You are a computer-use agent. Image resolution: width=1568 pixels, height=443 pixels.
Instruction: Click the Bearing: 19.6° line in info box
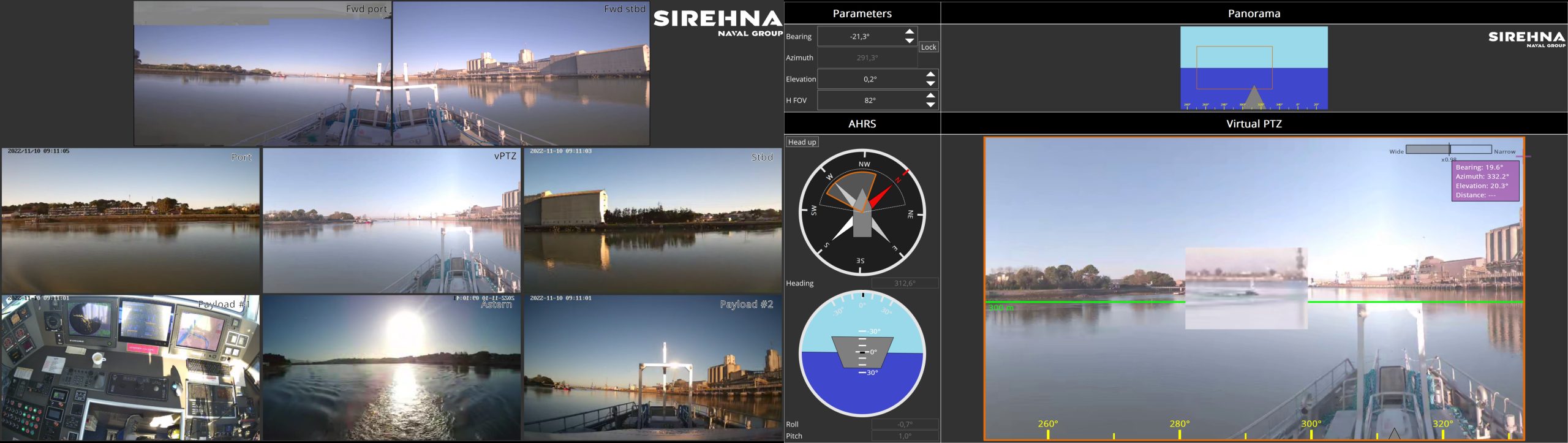click(1479, 167)
